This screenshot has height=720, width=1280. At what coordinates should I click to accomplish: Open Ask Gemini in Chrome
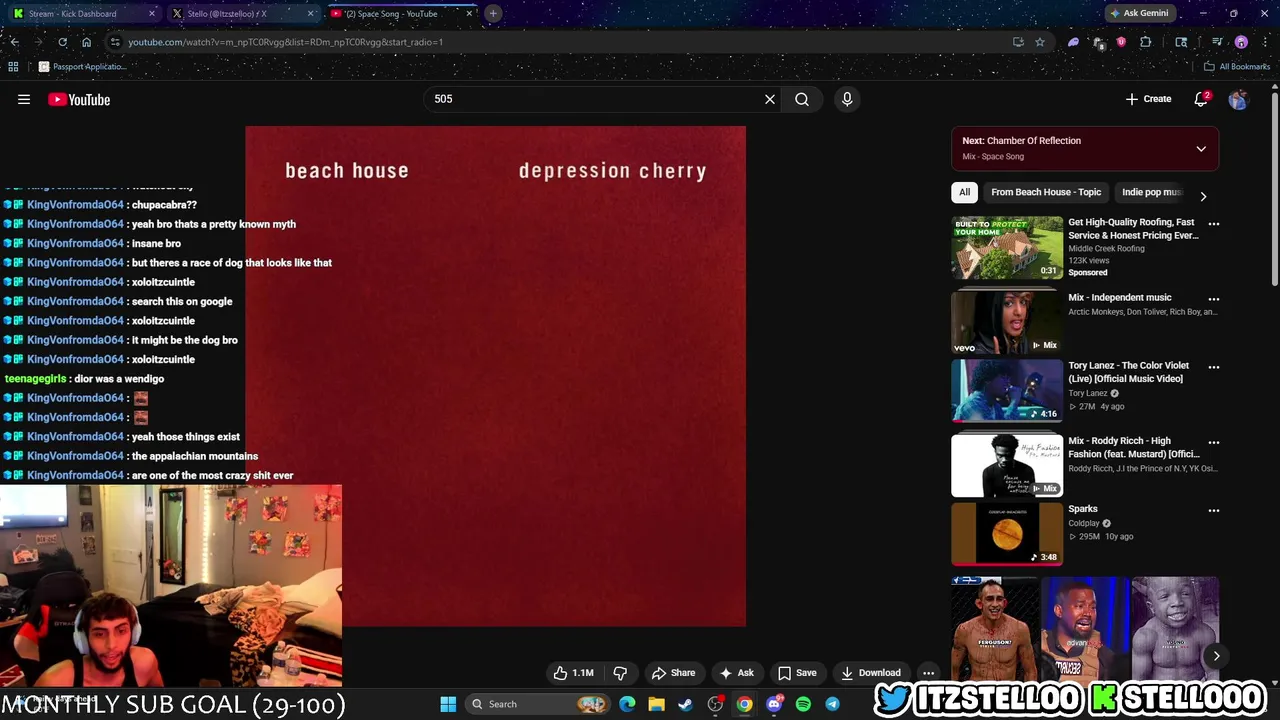click(x=1139, y=13)
